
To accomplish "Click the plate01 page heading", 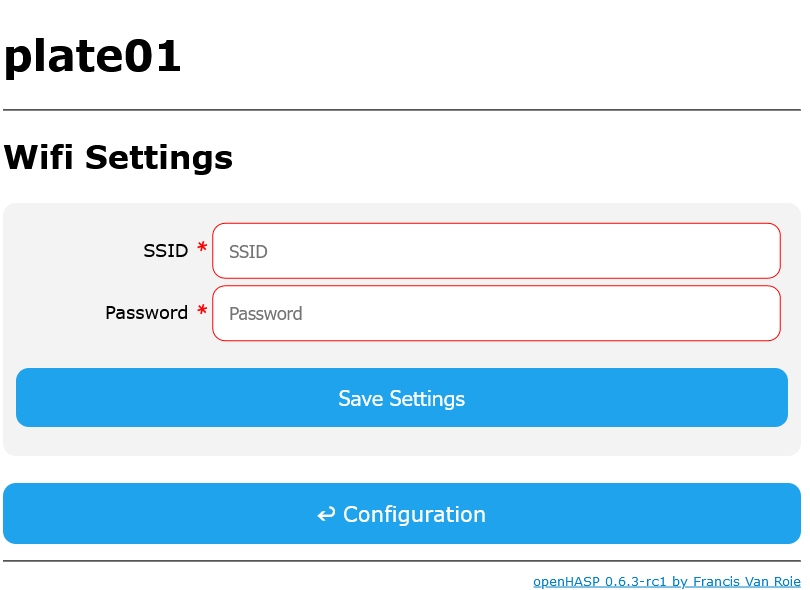I will point(93,57).
